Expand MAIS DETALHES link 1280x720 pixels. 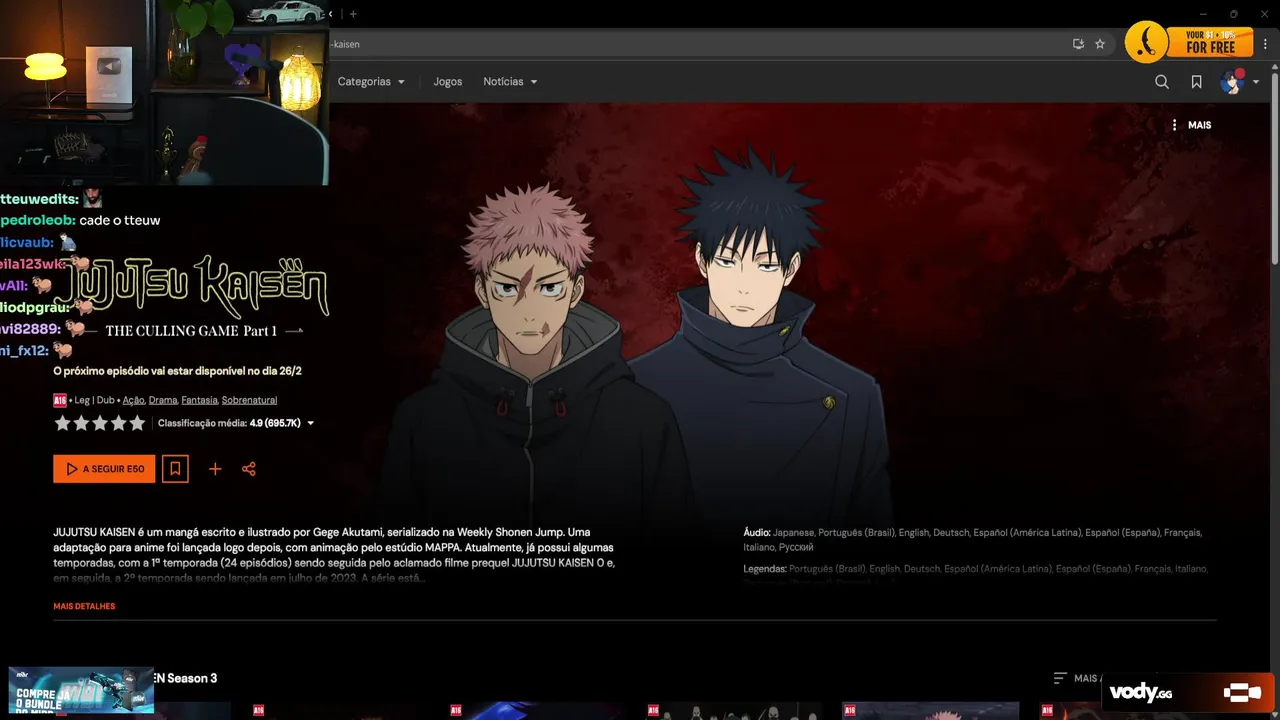click(84, 606)
